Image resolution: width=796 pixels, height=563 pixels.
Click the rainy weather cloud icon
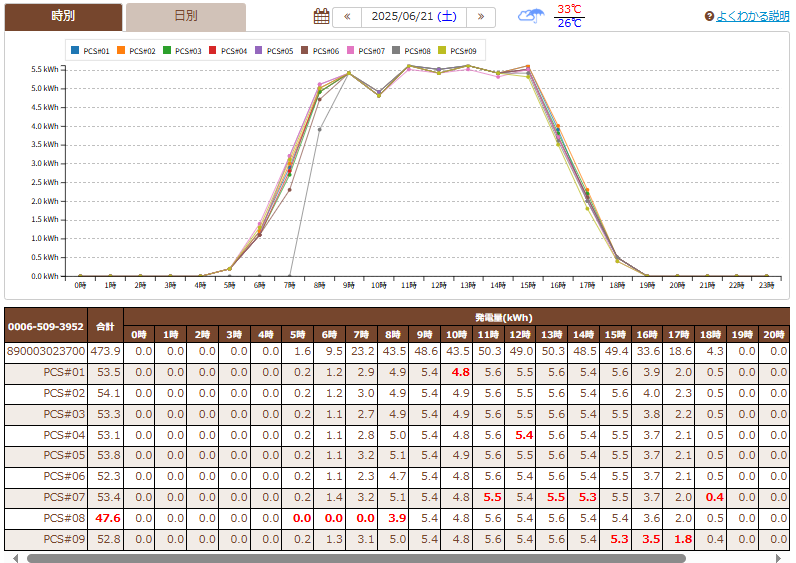[x=531, y=16]
